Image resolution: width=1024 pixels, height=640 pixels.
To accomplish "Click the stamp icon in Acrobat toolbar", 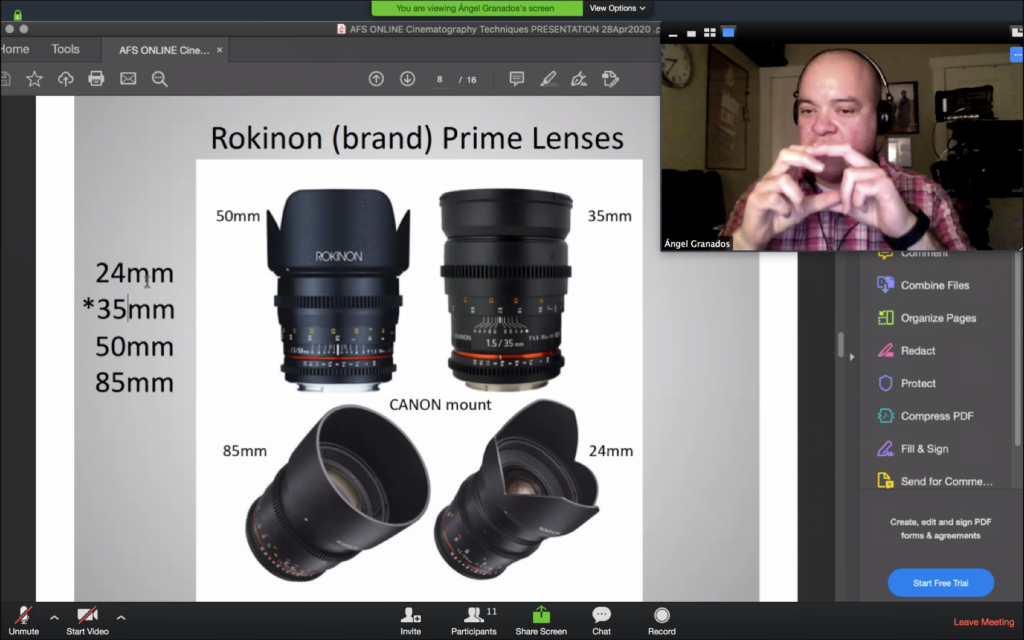I will click(610, 79).
